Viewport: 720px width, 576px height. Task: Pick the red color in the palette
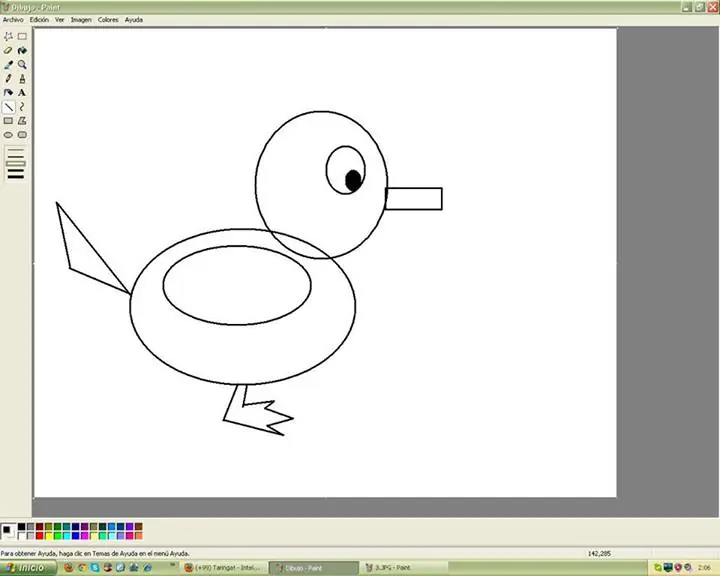pos(40,536)
